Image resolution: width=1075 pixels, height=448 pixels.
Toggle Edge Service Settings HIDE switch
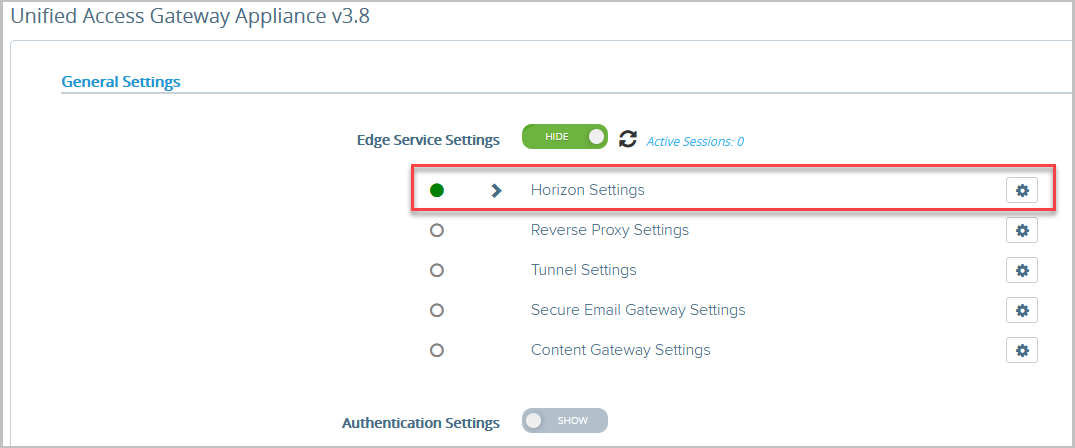[x=565, y=137]
